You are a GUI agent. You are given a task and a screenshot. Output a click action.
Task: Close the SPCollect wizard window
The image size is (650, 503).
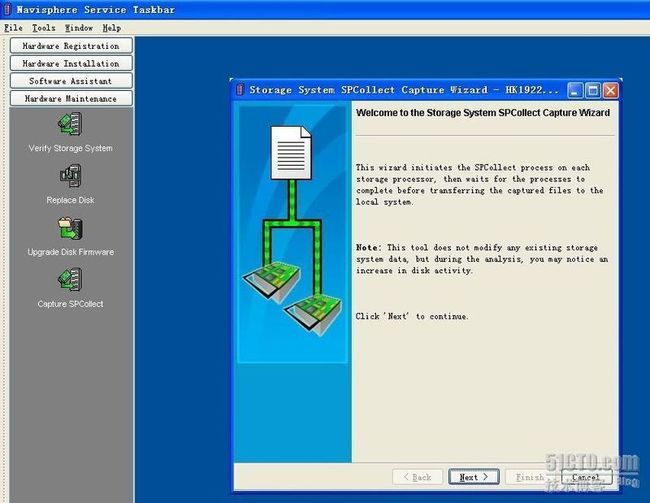point(611,90)
